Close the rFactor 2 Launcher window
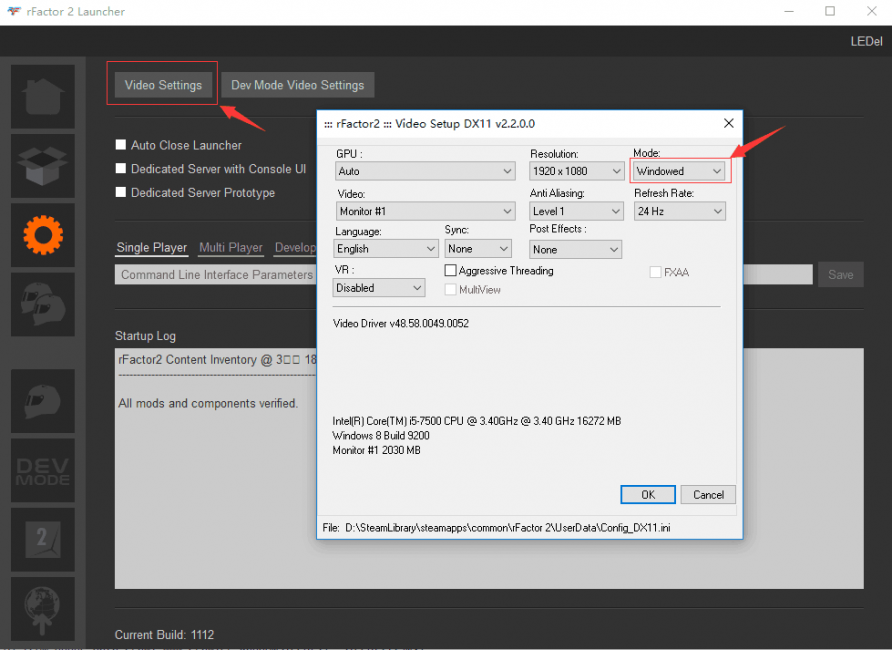 [x=872, y=11]
